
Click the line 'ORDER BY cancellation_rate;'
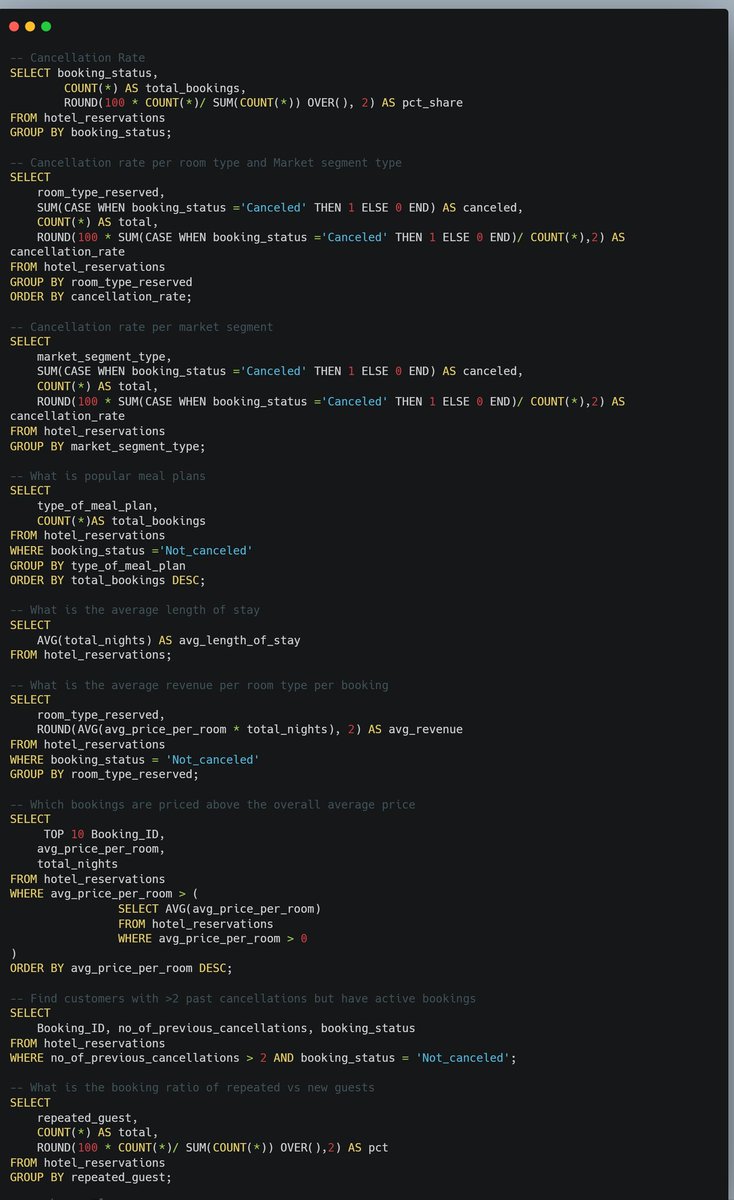pos(101,297)
